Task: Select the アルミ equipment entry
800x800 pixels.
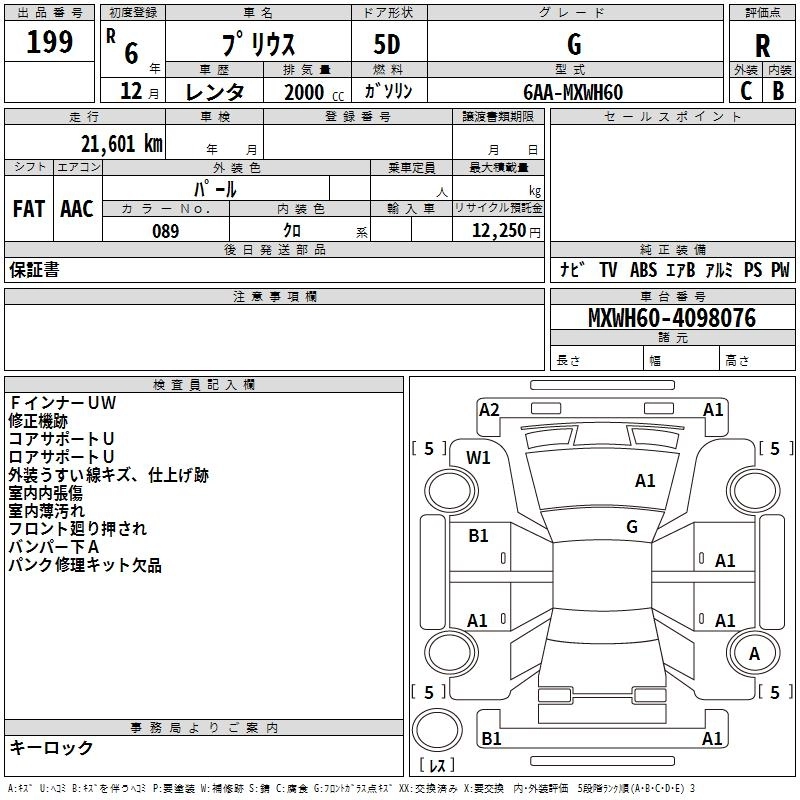Action: [719, 269]
